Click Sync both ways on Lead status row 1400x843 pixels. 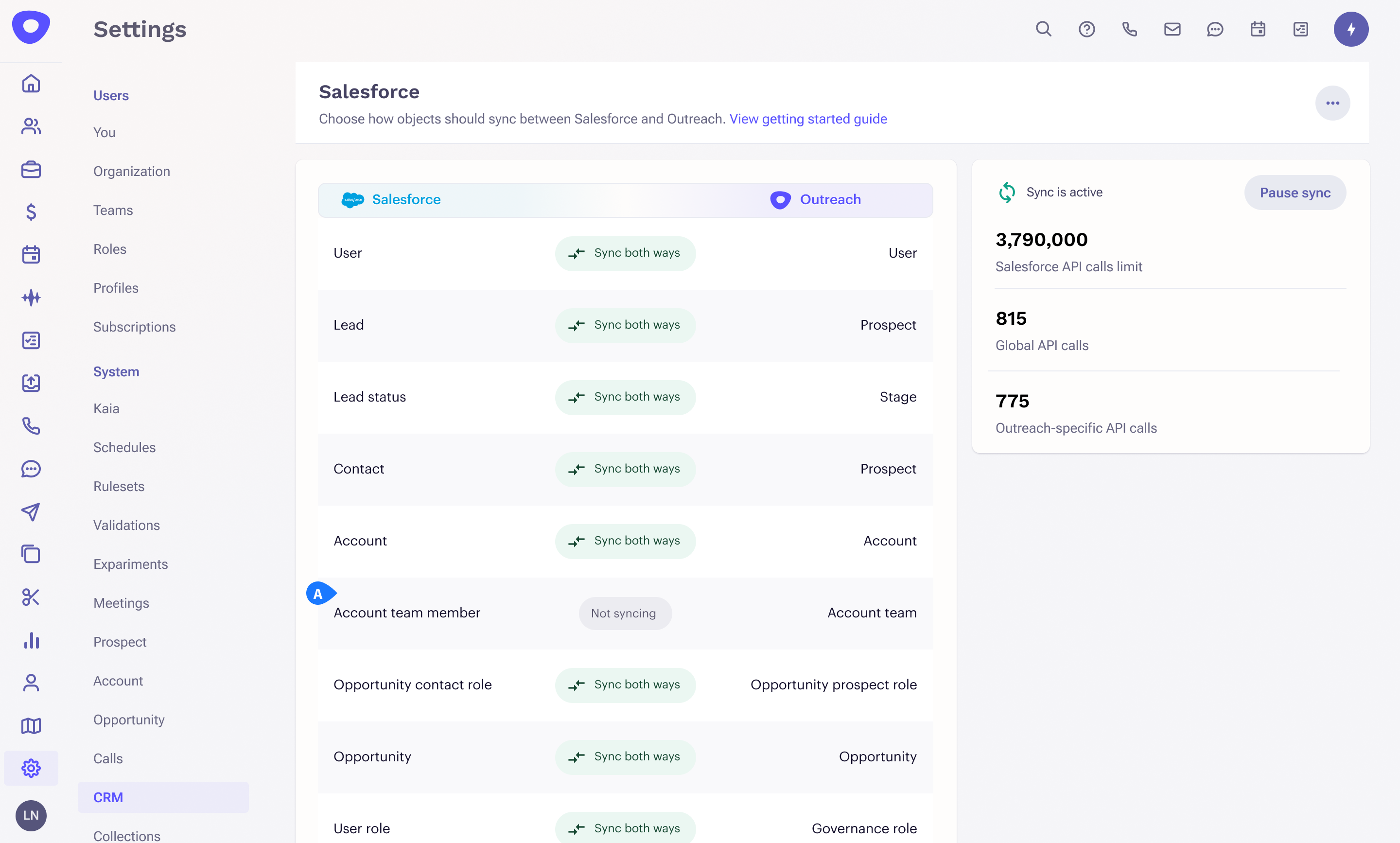pyautogui.click(x=625, y=397)
